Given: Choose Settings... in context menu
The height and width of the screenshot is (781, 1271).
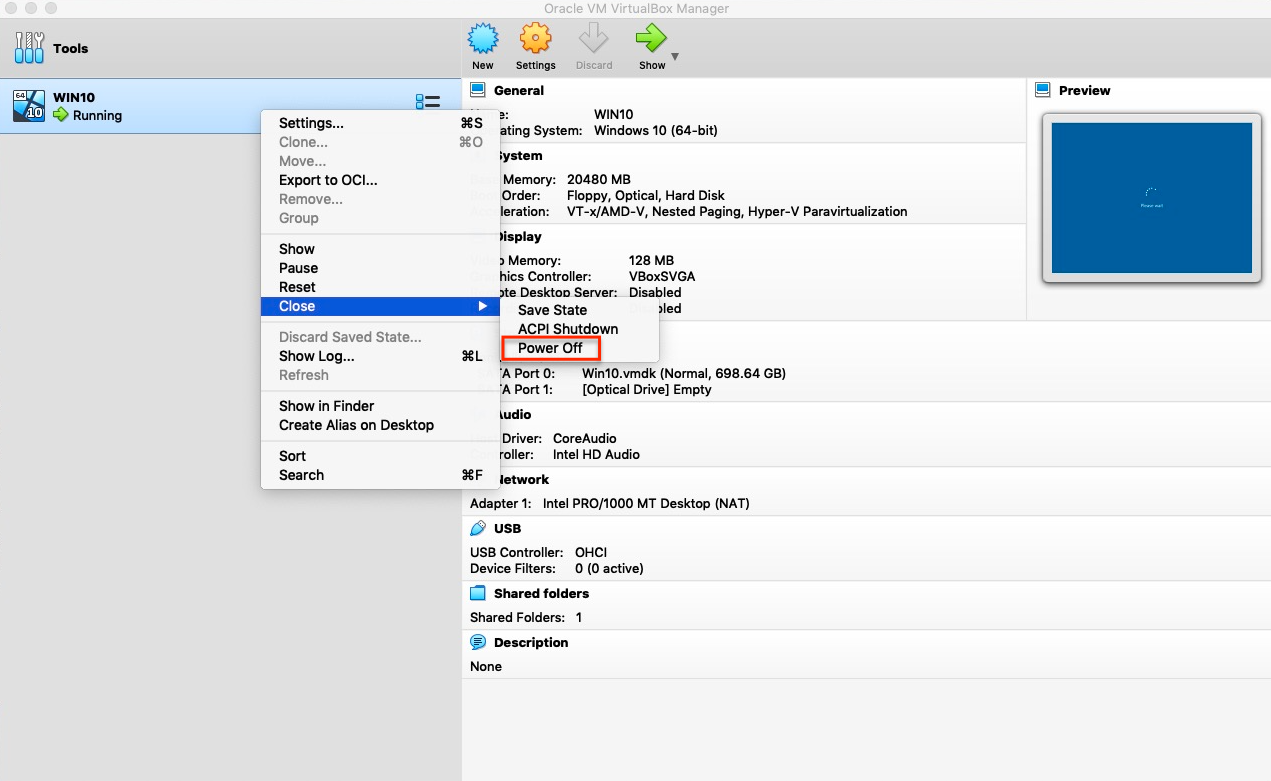Looking at the screenshot, I should [380, 123].
